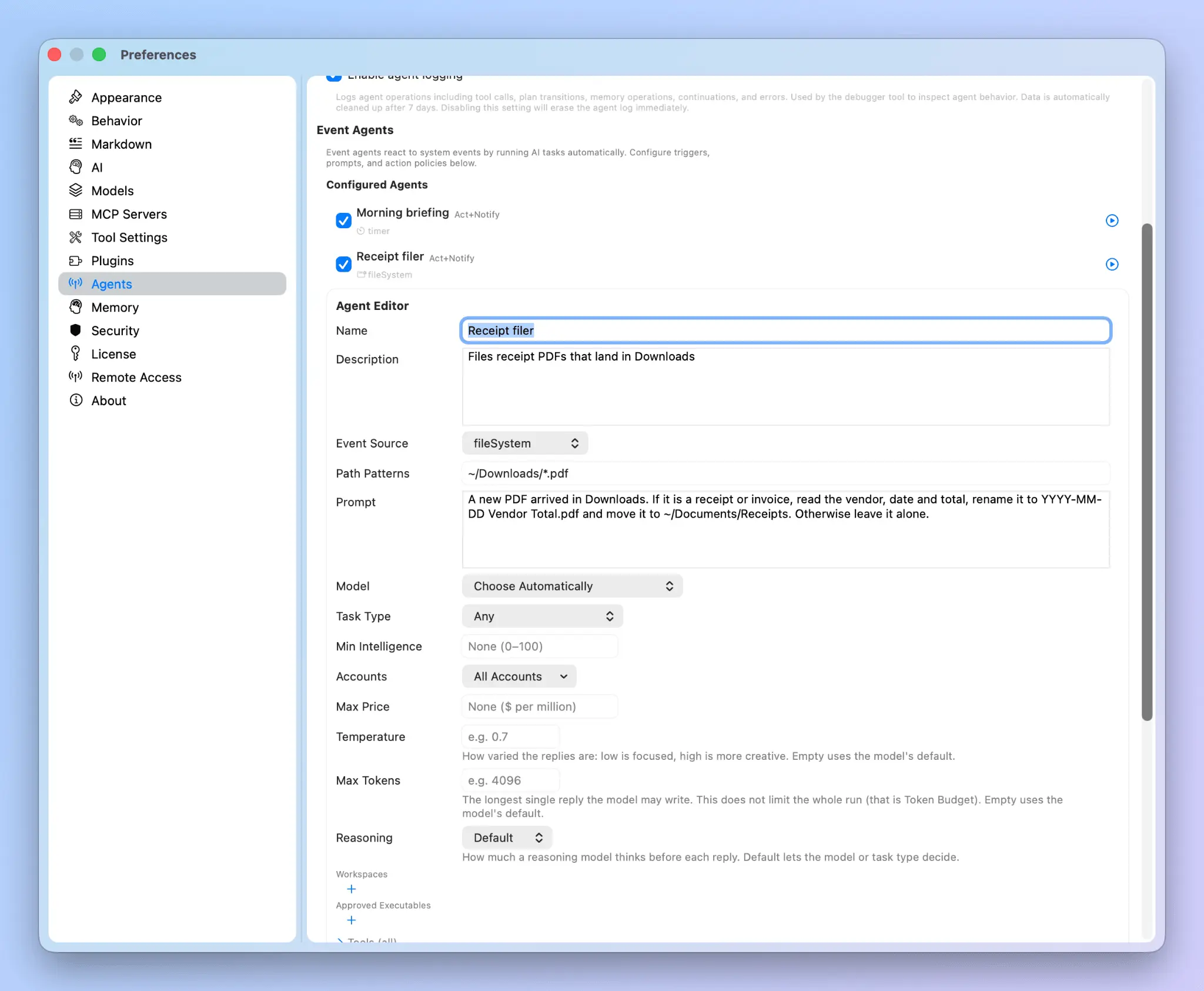Select the Receipt filer agent row
This screenshot has width=1204, height=991.
[x=727, y=264]
